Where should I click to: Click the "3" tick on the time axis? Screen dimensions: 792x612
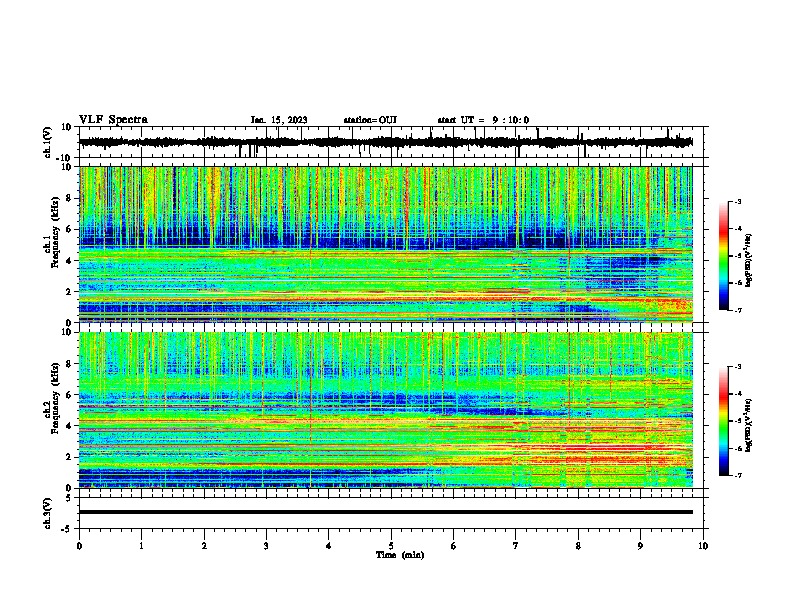click(x=266, y=546)
